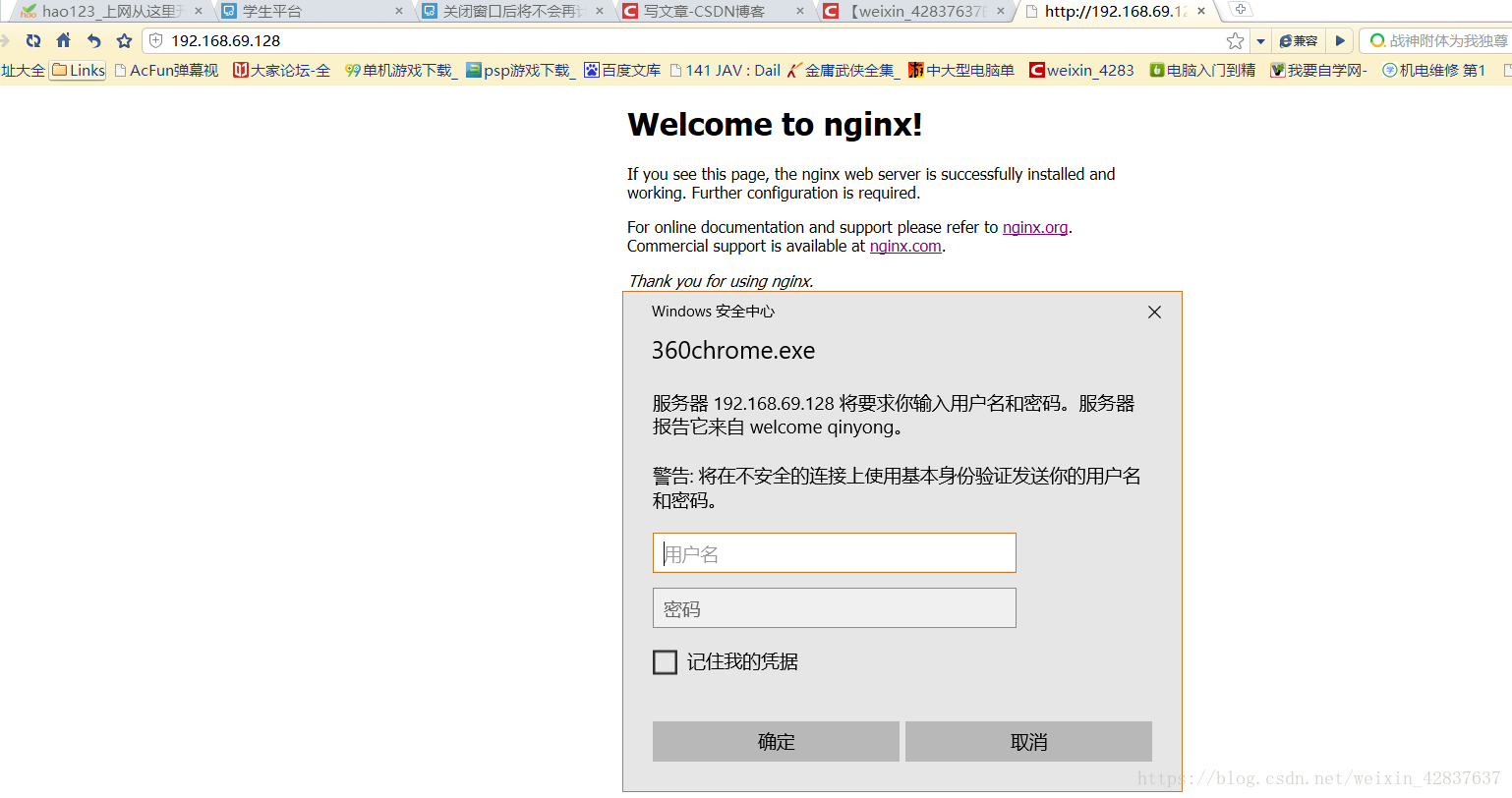Switch to 学生平台 tab
The image size is (1512, 798).
click(313, 11)
